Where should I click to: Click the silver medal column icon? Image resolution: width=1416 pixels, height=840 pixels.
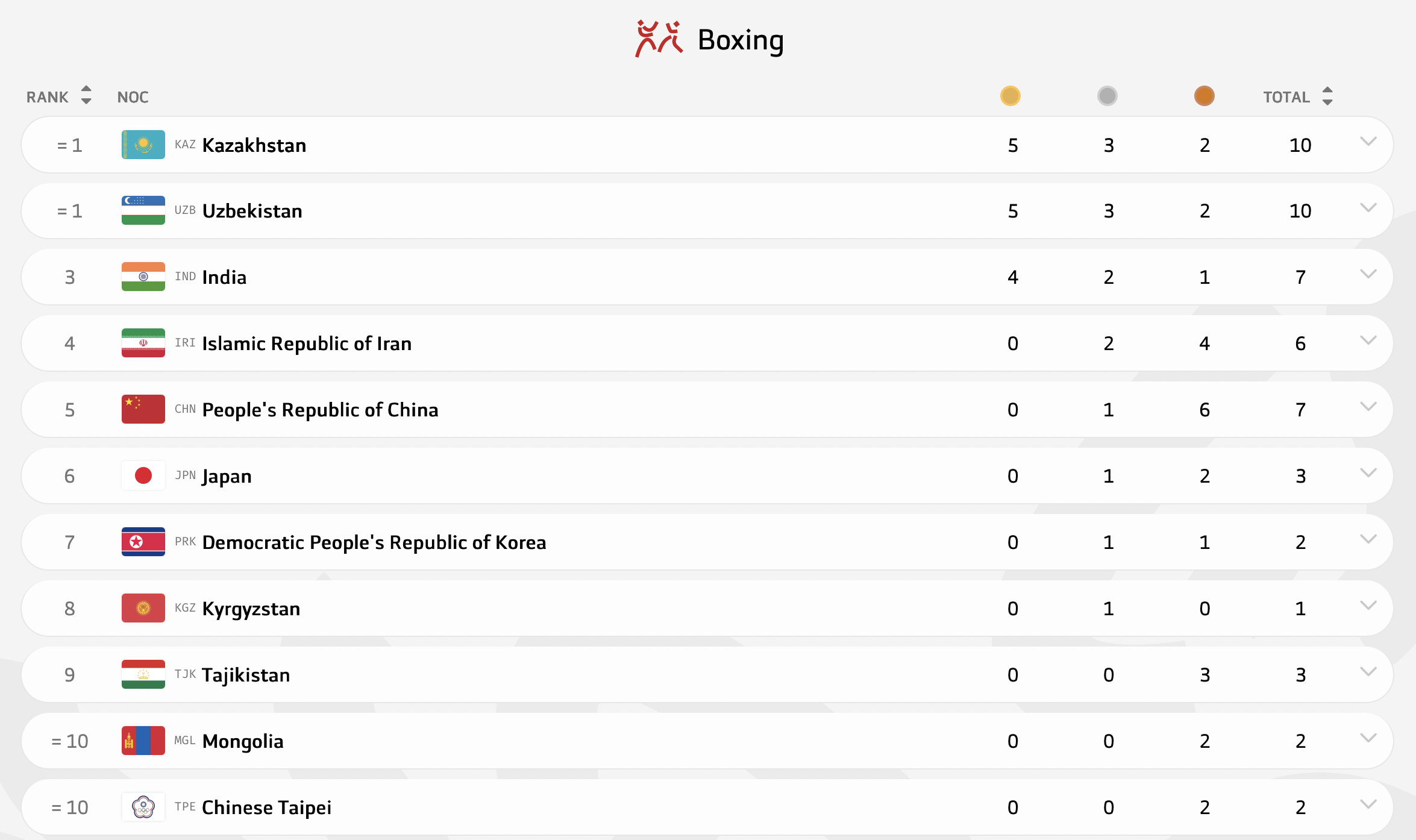tap(1107, 96)
